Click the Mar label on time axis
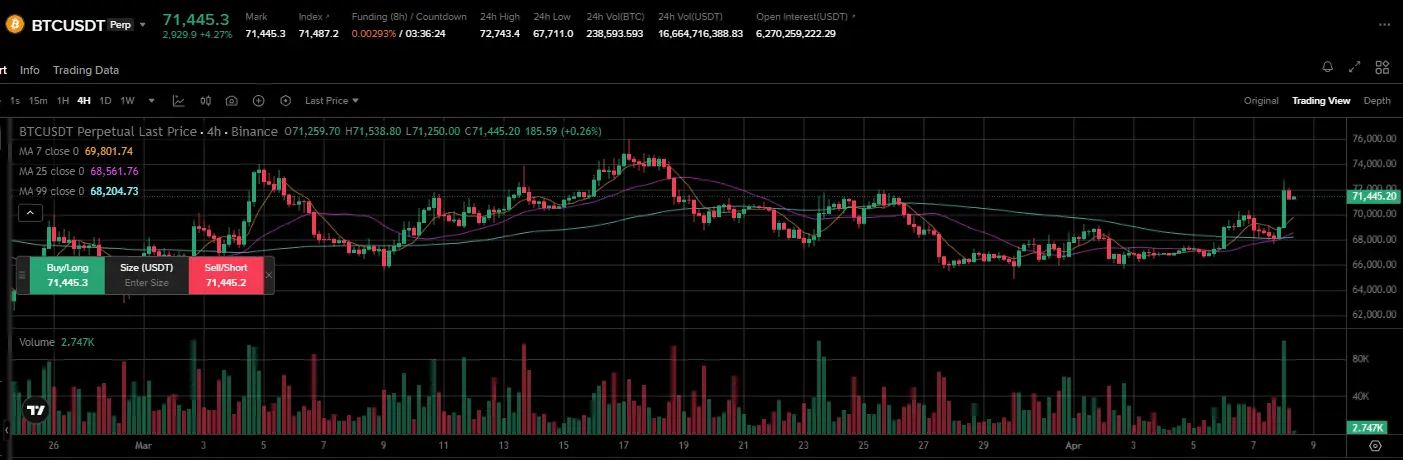The image size is (1403, 460). [143, 446]
